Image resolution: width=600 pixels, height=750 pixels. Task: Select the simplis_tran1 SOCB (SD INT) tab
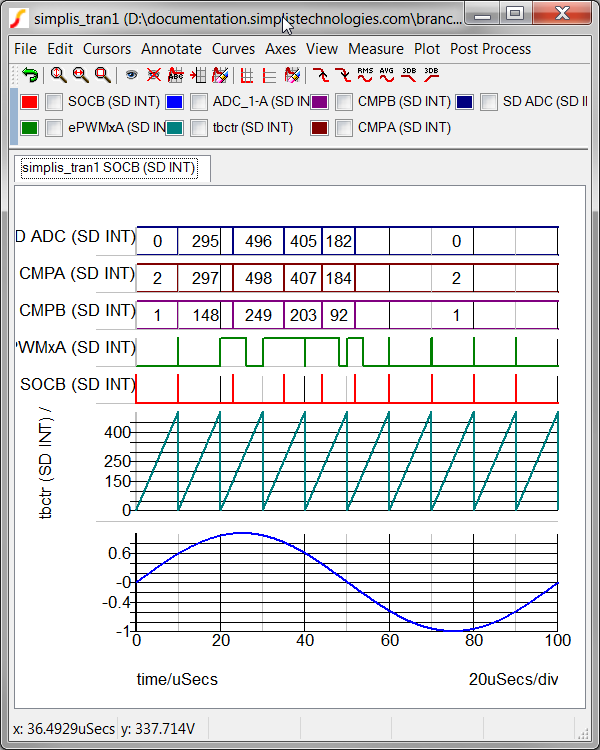pyautogui.click(x=109, y=168)
